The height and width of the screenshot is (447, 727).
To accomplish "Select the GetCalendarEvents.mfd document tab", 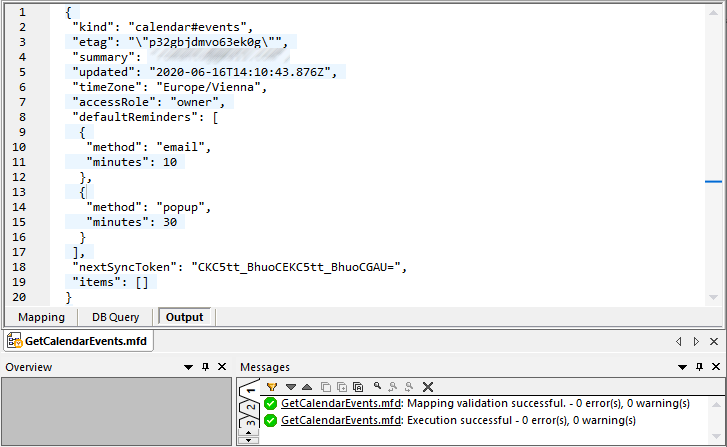I will point(79,342).
